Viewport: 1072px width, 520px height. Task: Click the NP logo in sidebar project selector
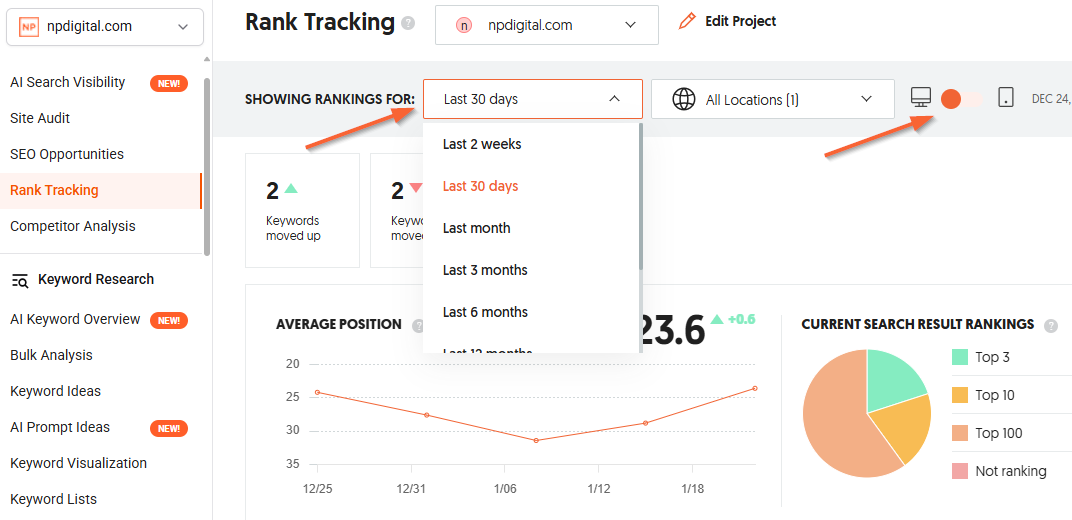(x=28, y=27)
